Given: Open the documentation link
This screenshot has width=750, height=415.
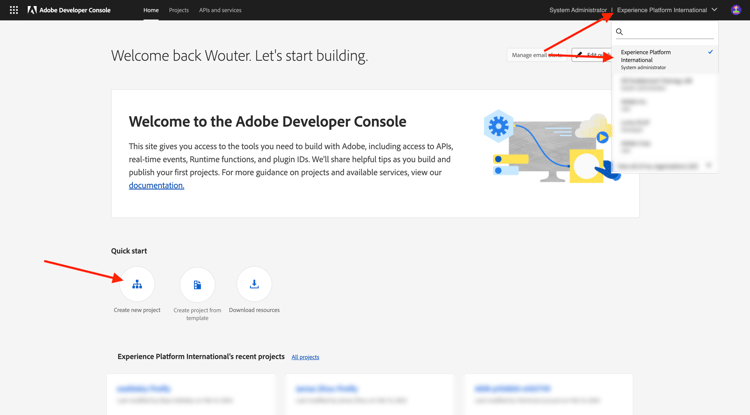Looking at the screenshot, I should 156,186.
